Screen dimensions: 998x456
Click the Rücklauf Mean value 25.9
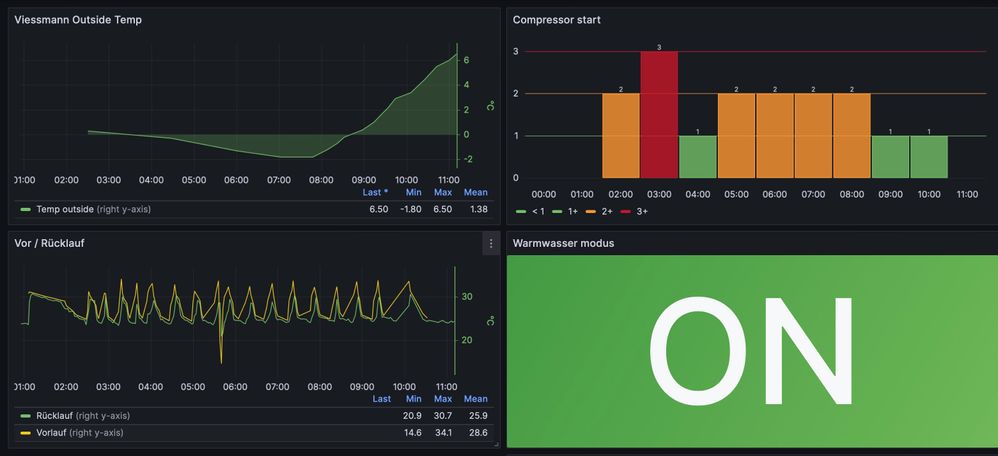tap(478, 416)
